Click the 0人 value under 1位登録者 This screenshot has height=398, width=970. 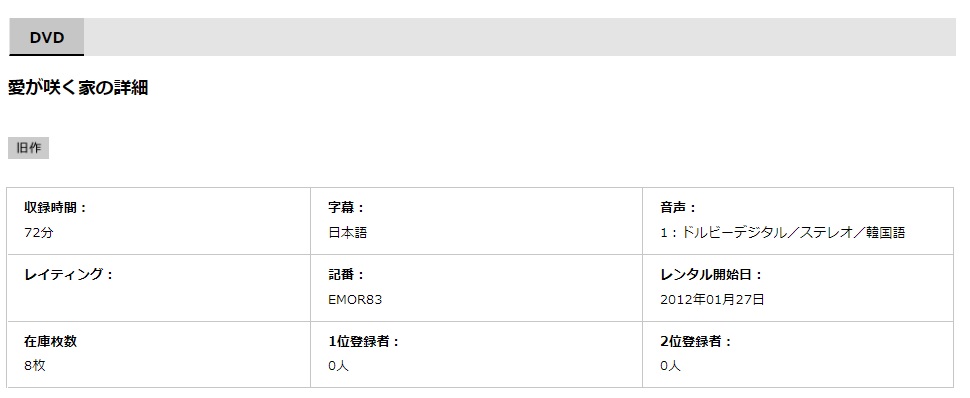click(x=338, y=366)
